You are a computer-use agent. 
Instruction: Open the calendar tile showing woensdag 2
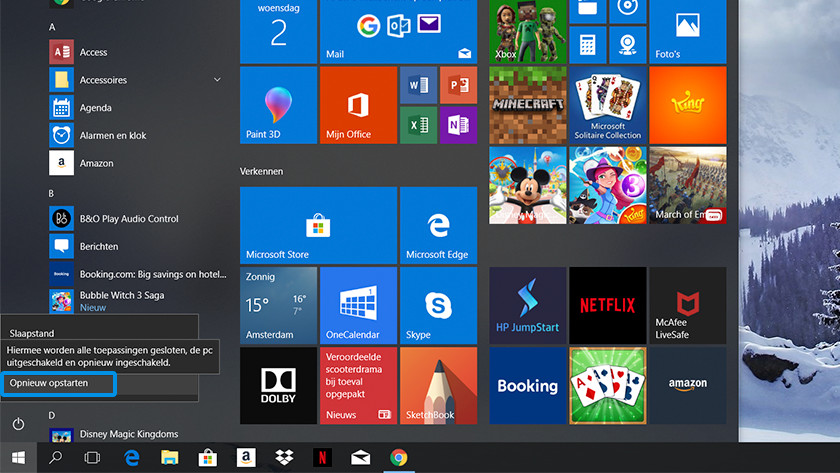coord(279,32)
